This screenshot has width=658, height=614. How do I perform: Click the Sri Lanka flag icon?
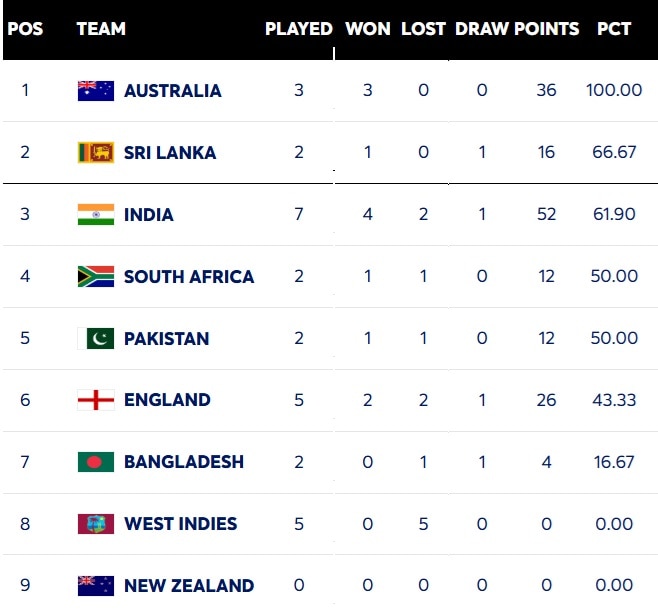pos(96,153)
